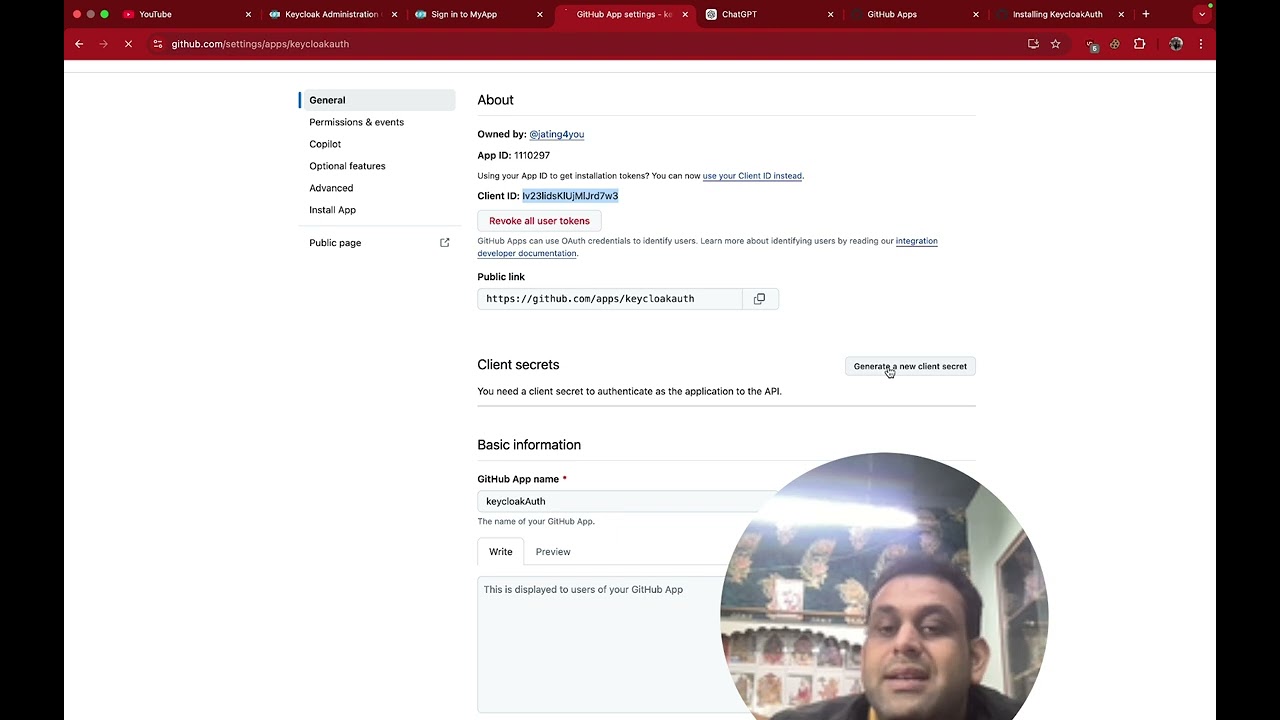The height and width of the screenshot is (720, 1280).
Task: Open the Advanced settings section
Action: 331,188
